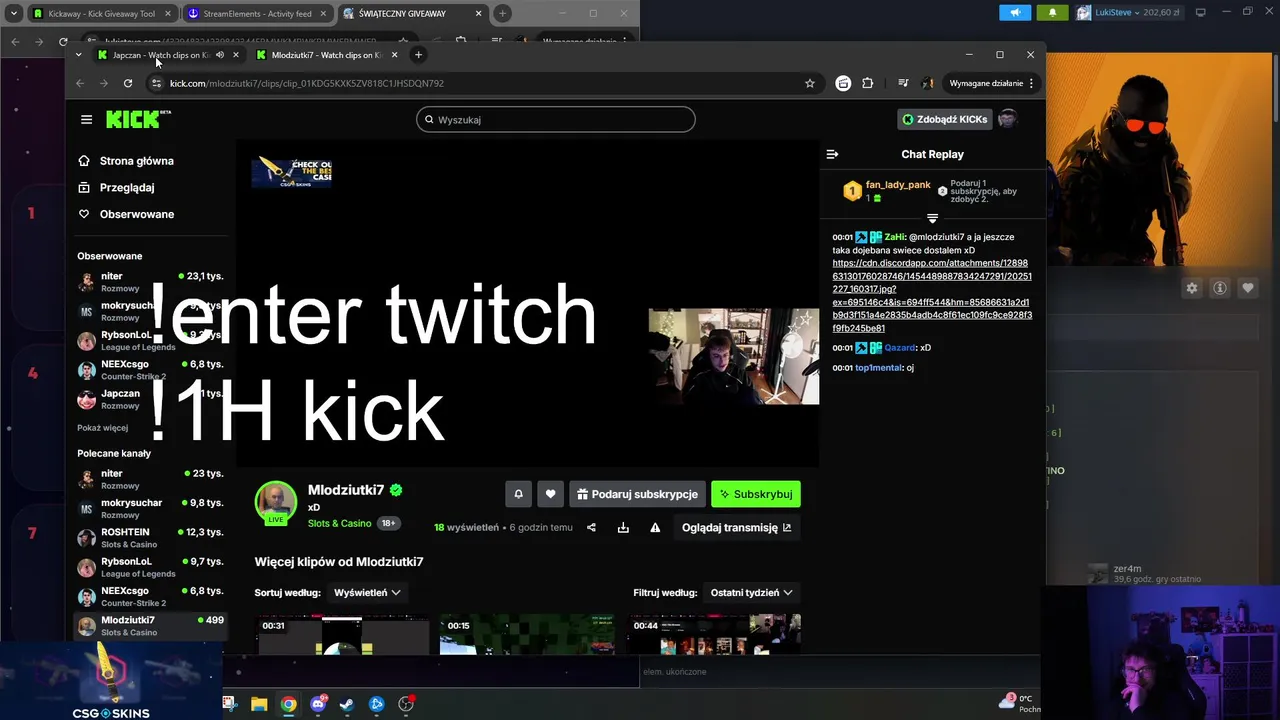Open Chrome browser menu next to Wymagane działanie
The height and width of the screenshot is (720, 1280).
pos(1031,83)
